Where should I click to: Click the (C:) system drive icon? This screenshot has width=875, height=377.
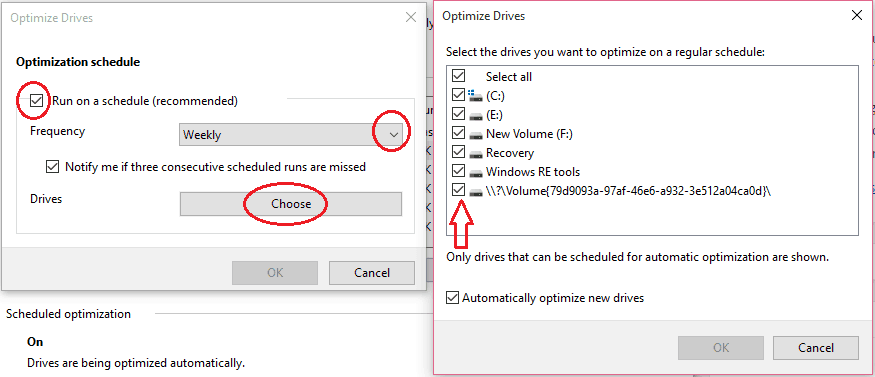point(475,96)
